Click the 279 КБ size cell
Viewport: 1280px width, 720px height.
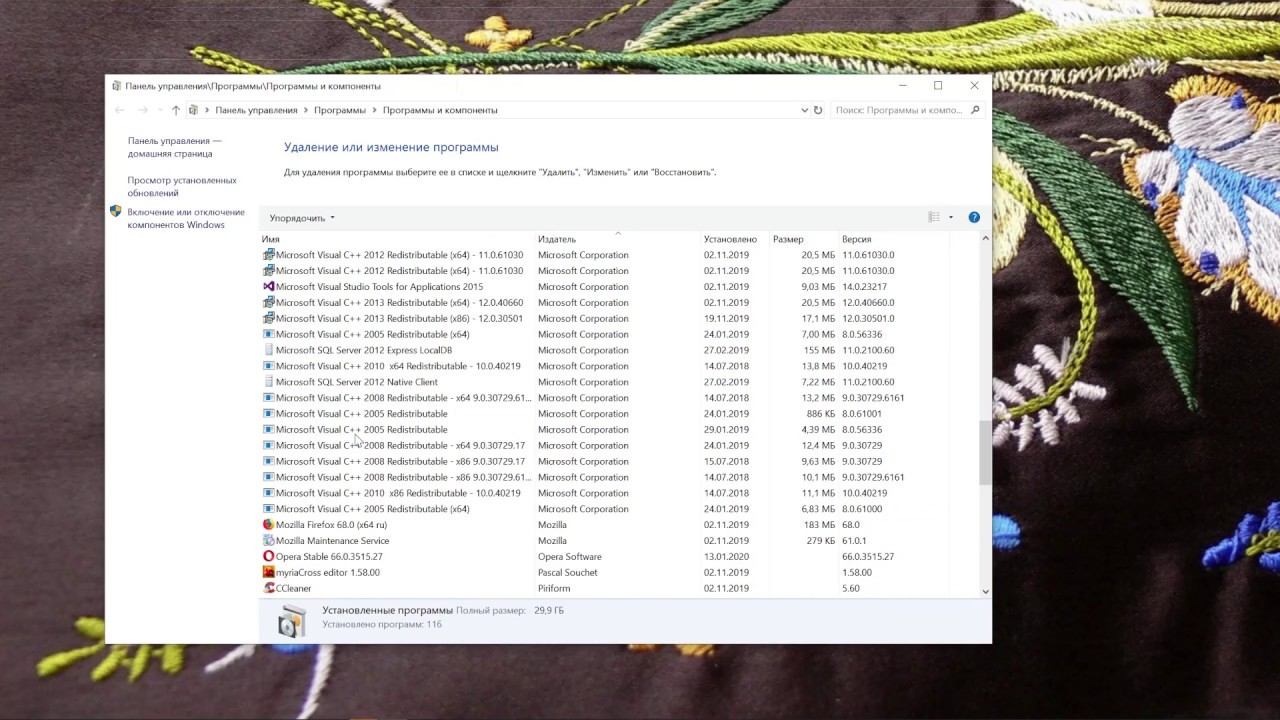point(820,541)
